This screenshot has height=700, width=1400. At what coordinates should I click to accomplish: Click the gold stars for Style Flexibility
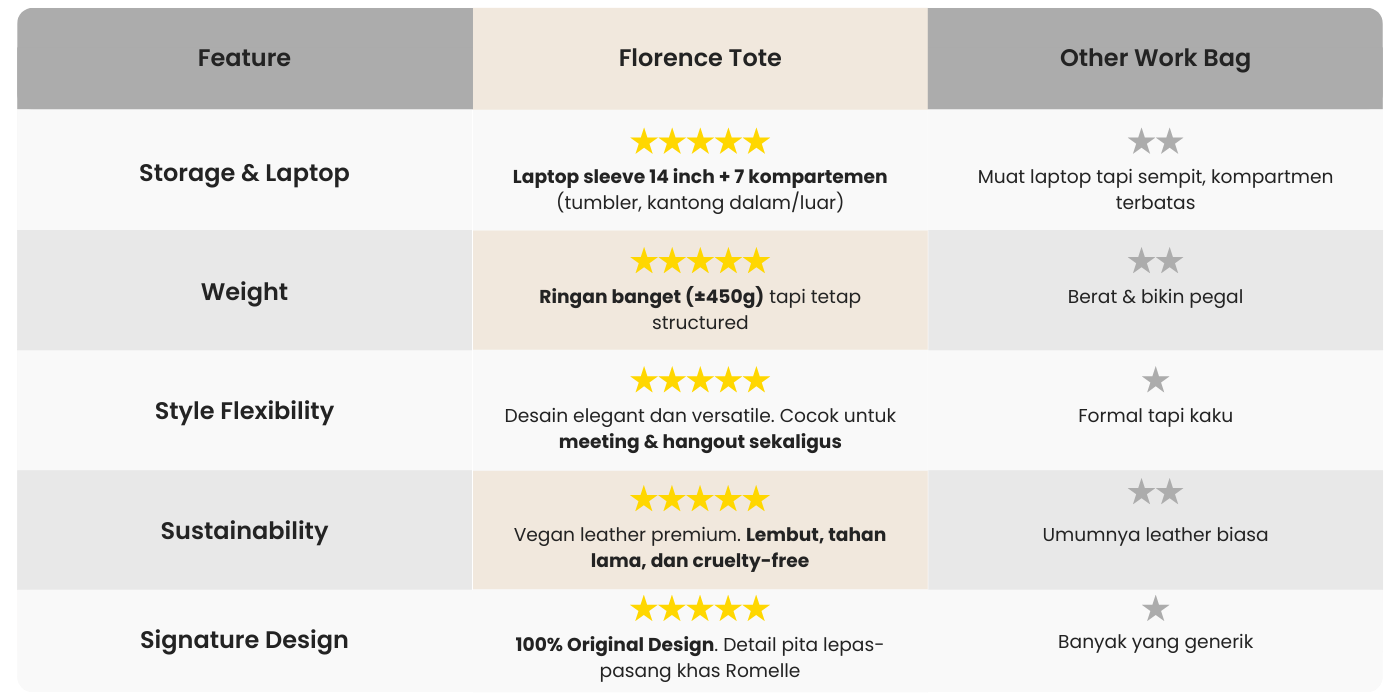pos(700,380)
